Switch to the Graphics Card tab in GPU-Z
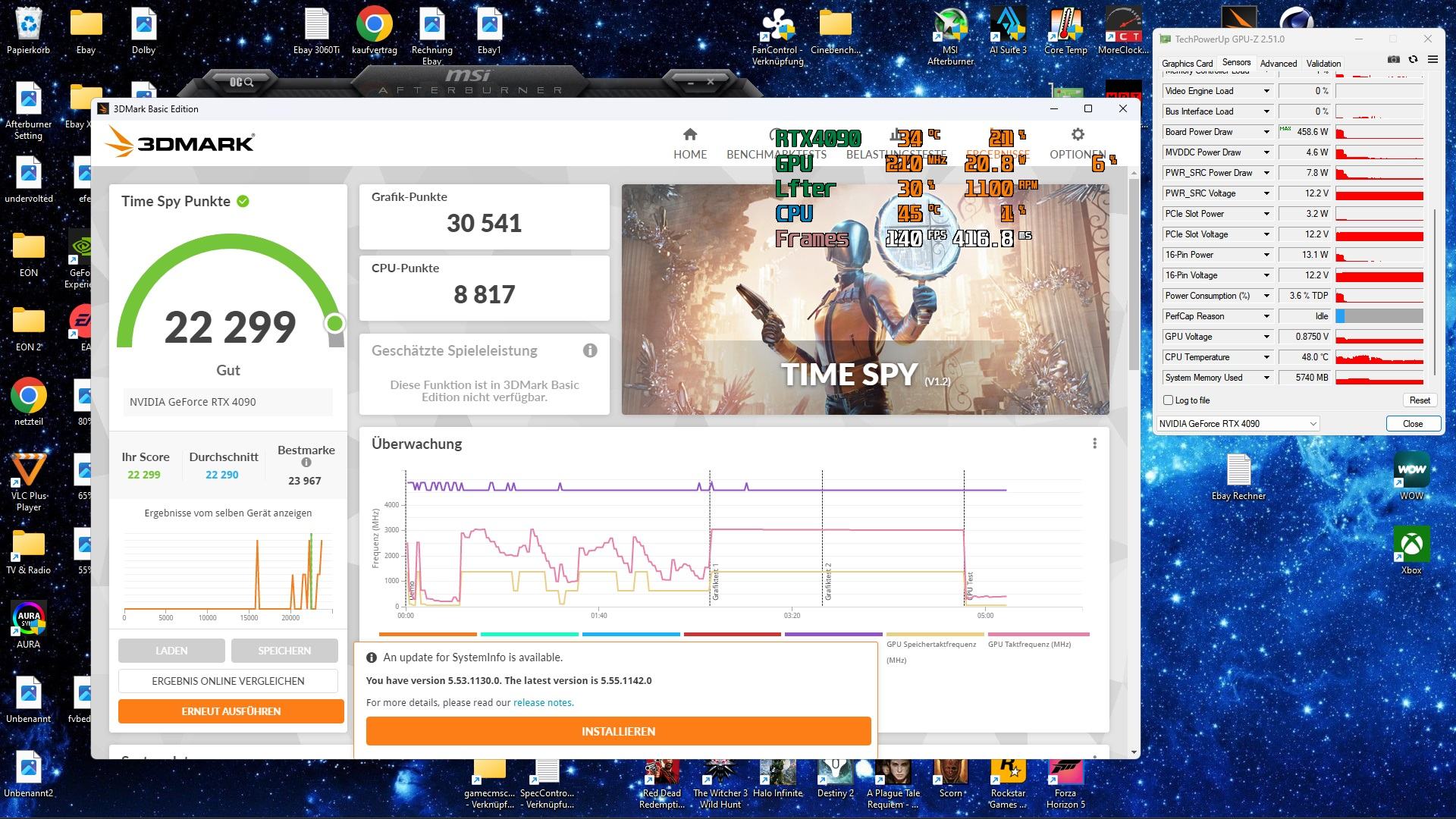The width and height of the screenshot is (1456, 819). 1187,64
